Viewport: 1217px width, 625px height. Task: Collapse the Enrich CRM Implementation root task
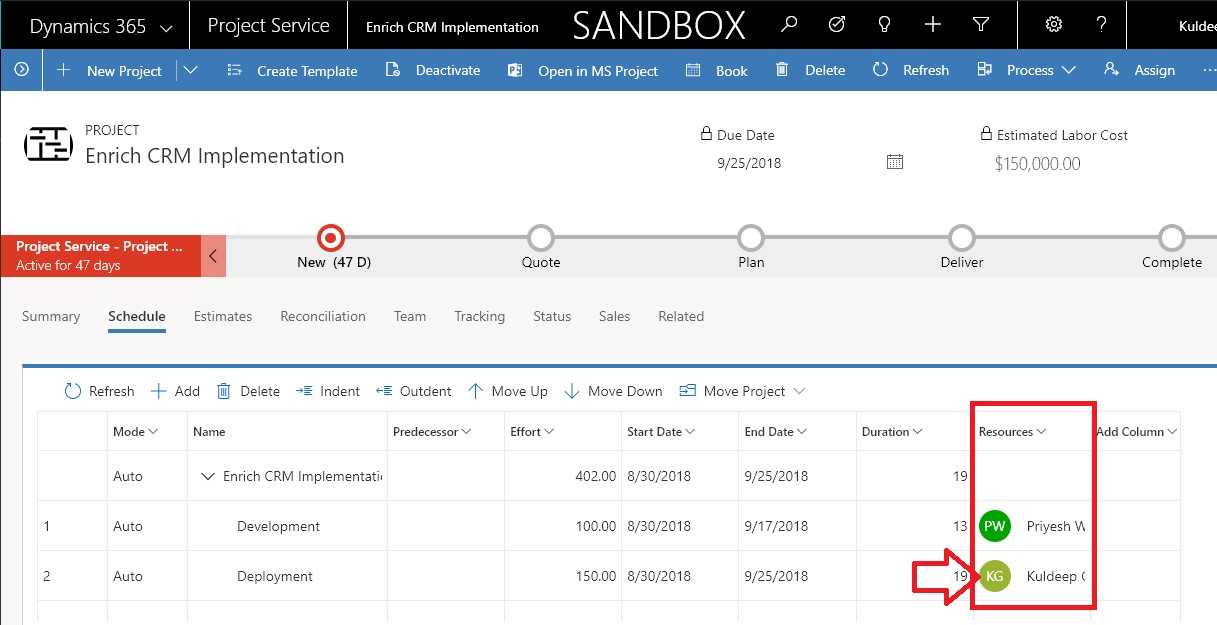coord(208,477)
